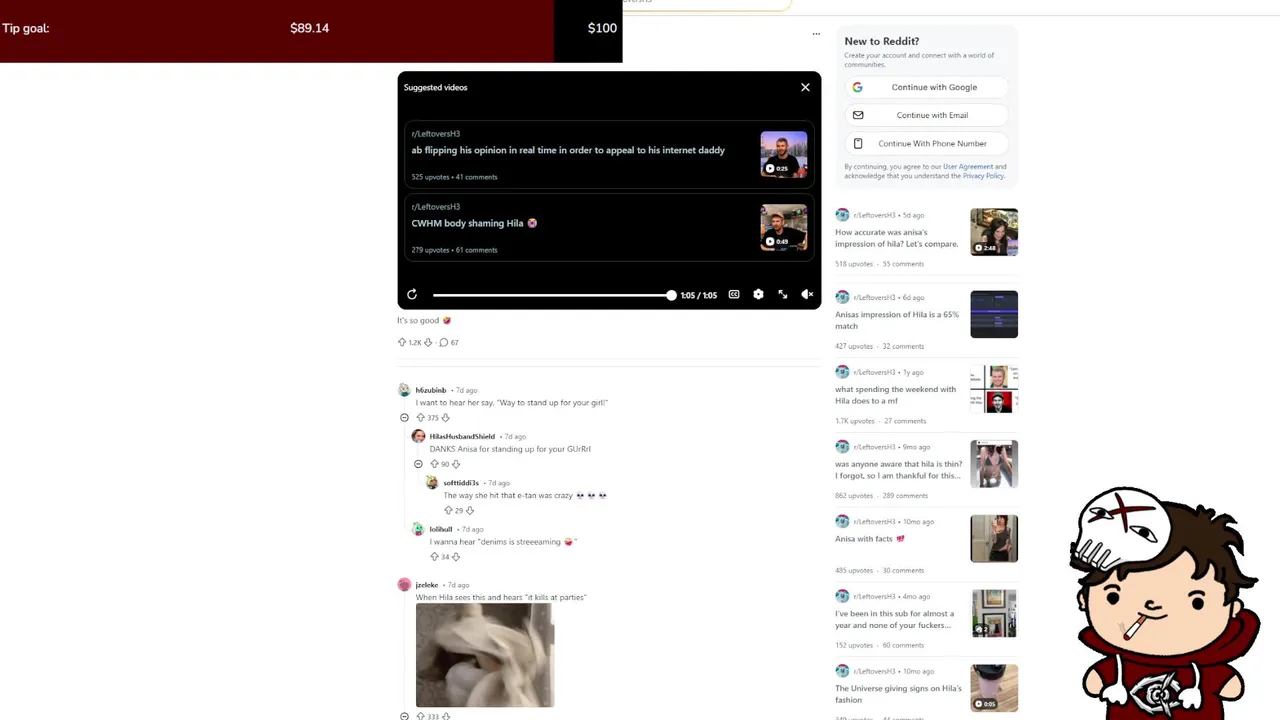The width and height of the screenshot is (1280, 720).
Task: Continue With Phone Number sign-in
Action: (x=926, y=143)
